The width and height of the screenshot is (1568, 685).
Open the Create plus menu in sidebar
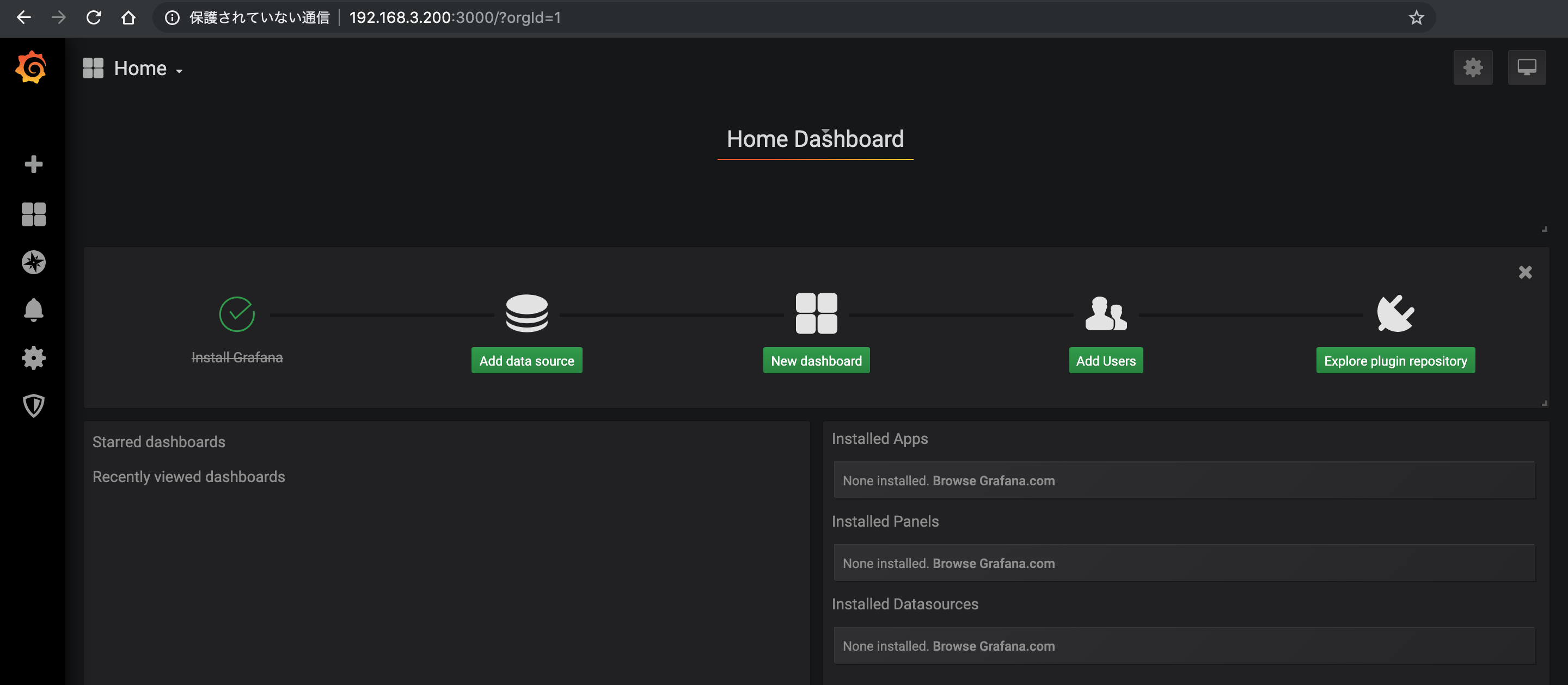[x=33, y=164]
